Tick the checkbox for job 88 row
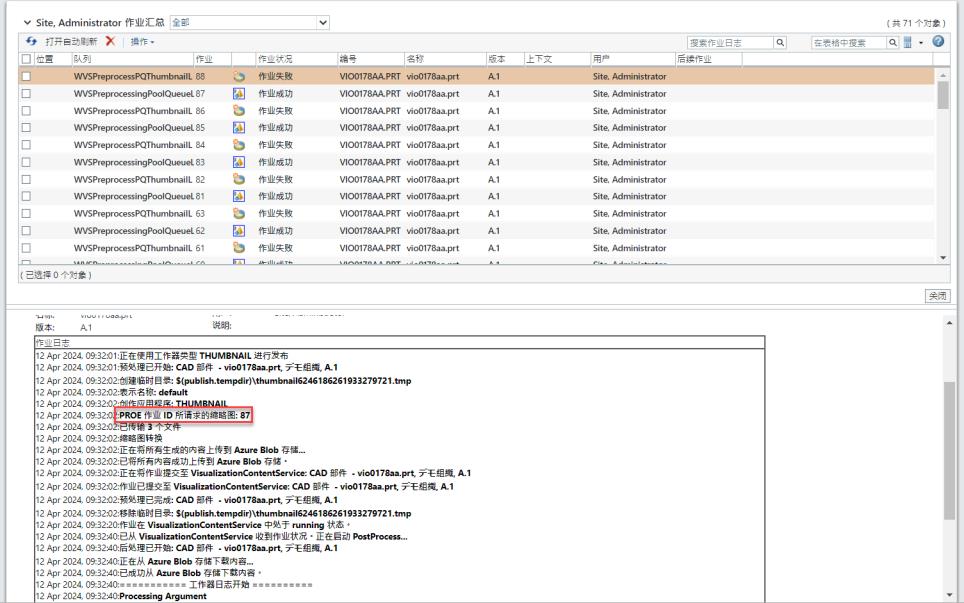 [x=26, y=76]
